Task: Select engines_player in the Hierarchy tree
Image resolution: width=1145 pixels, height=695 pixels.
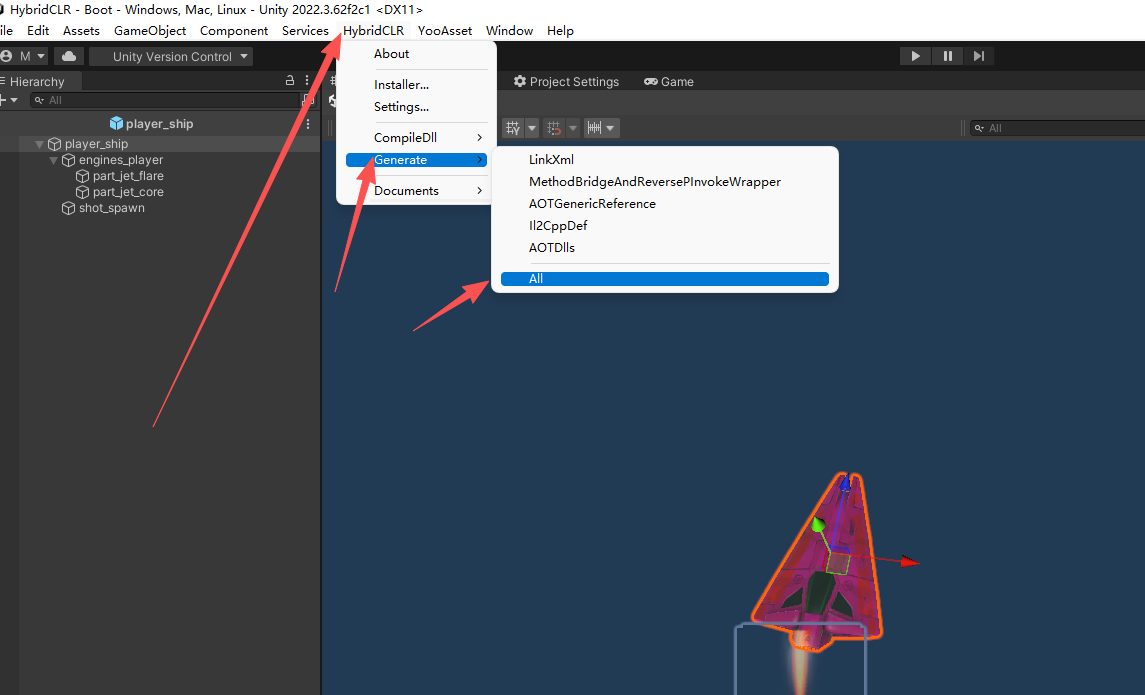Action: point(120,160)
